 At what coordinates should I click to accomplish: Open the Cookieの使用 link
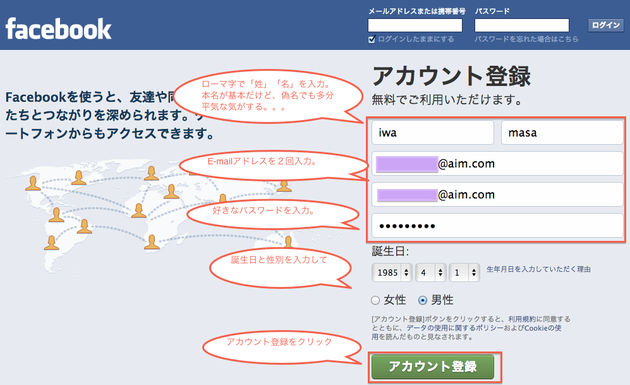coord(543,328)
